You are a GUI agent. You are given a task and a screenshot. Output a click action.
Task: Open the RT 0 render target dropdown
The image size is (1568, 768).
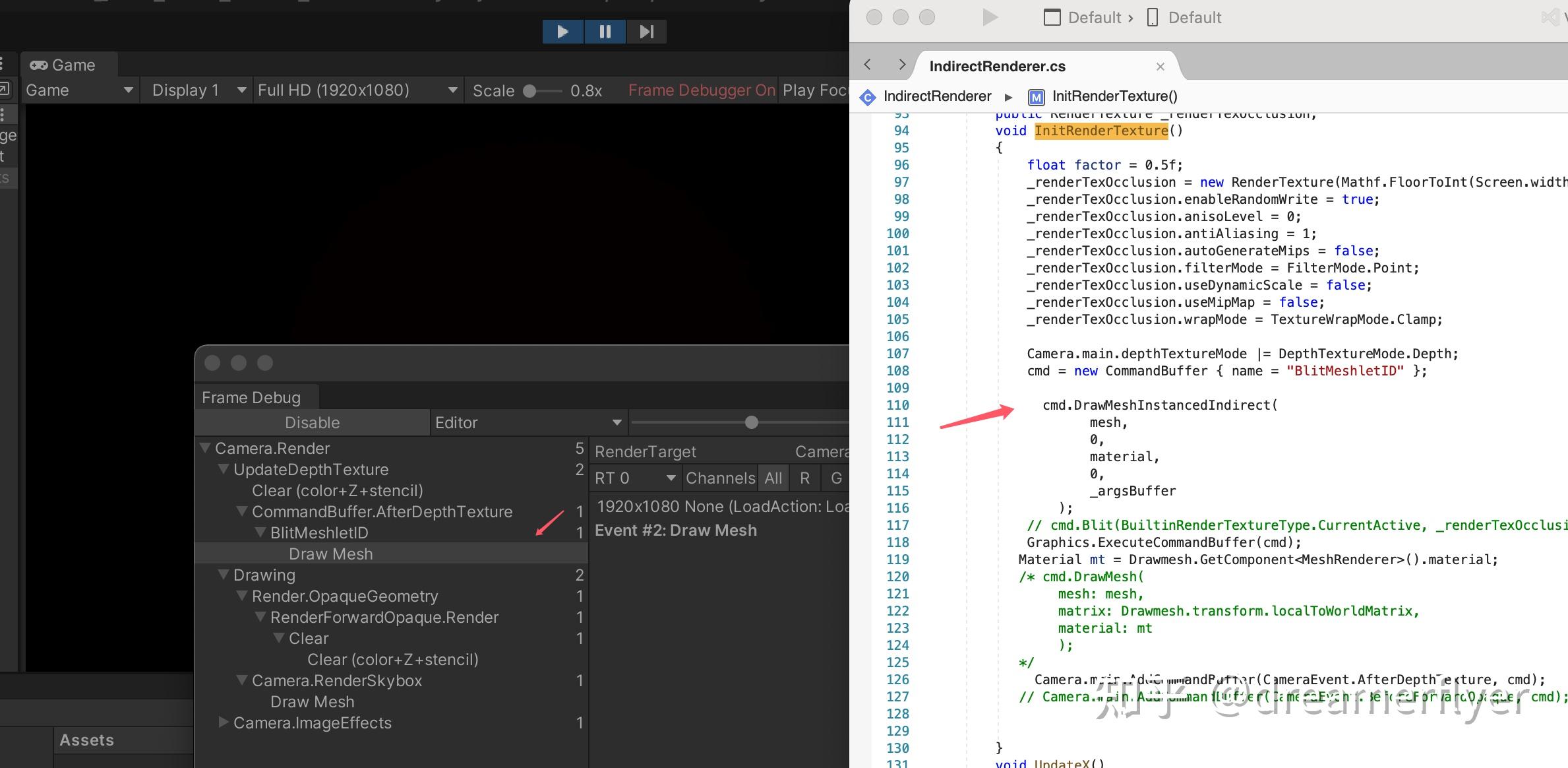point(635,478)
